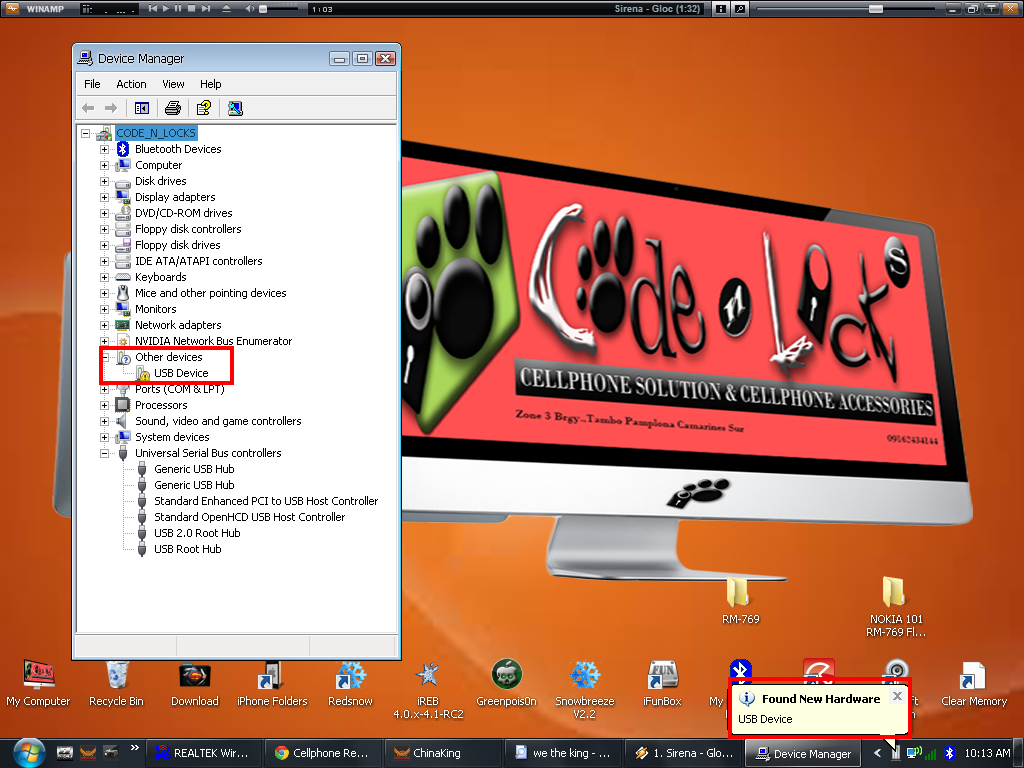Image resolution: width=1024 pixels, height=768 pixels.
Task: Select the Other devices tree item
Action: click(x=168, y=357)
